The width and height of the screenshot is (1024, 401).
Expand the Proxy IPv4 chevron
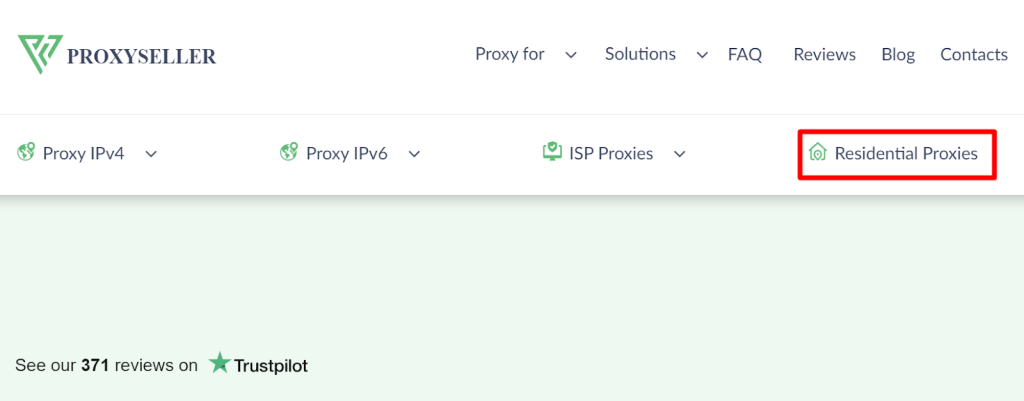(x=151, y=154)
